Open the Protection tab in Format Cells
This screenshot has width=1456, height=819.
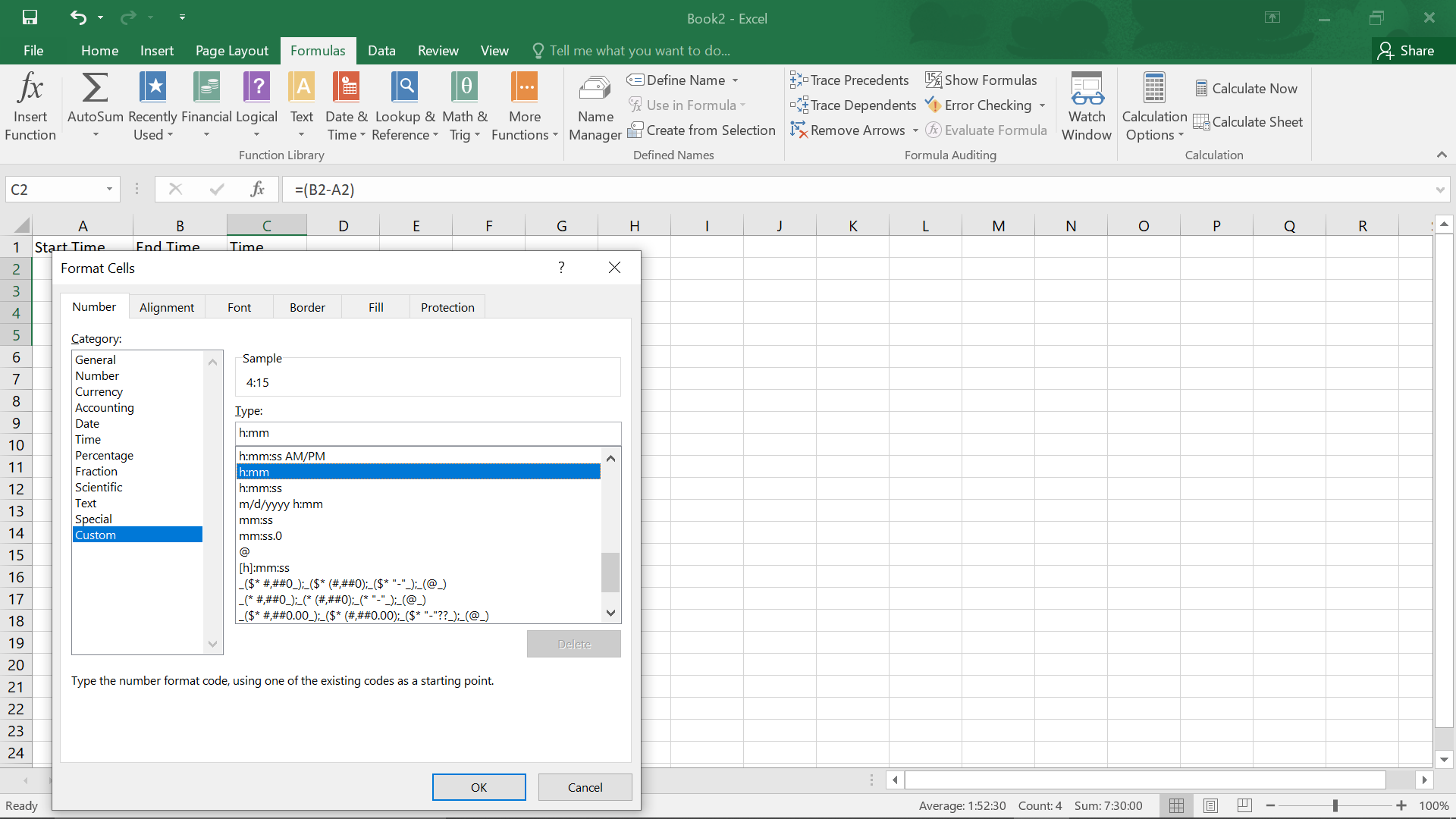[447, 307]
